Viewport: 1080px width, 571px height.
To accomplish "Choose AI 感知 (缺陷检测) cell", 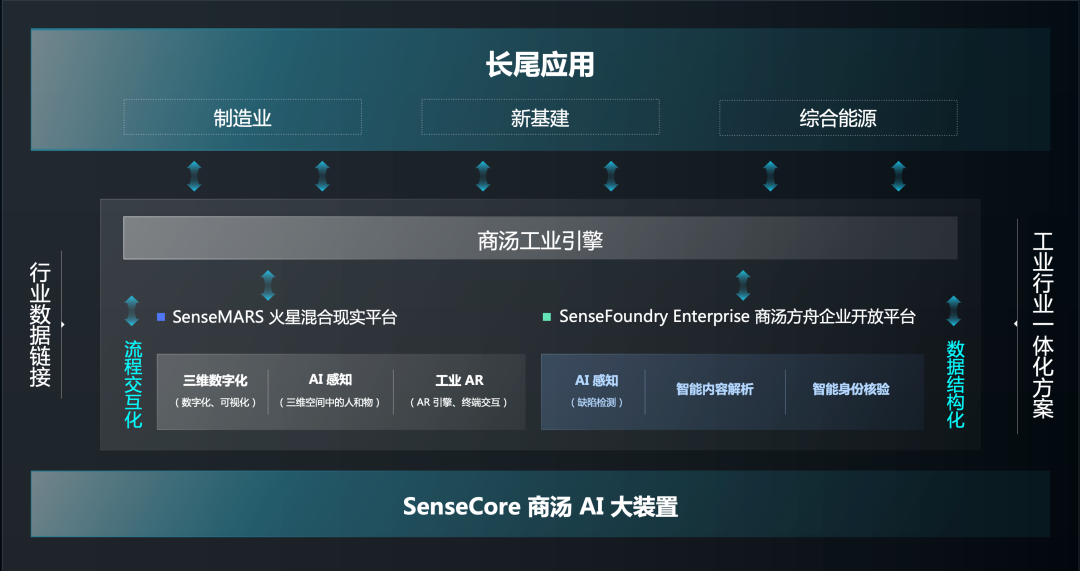I will pos(595,391).
